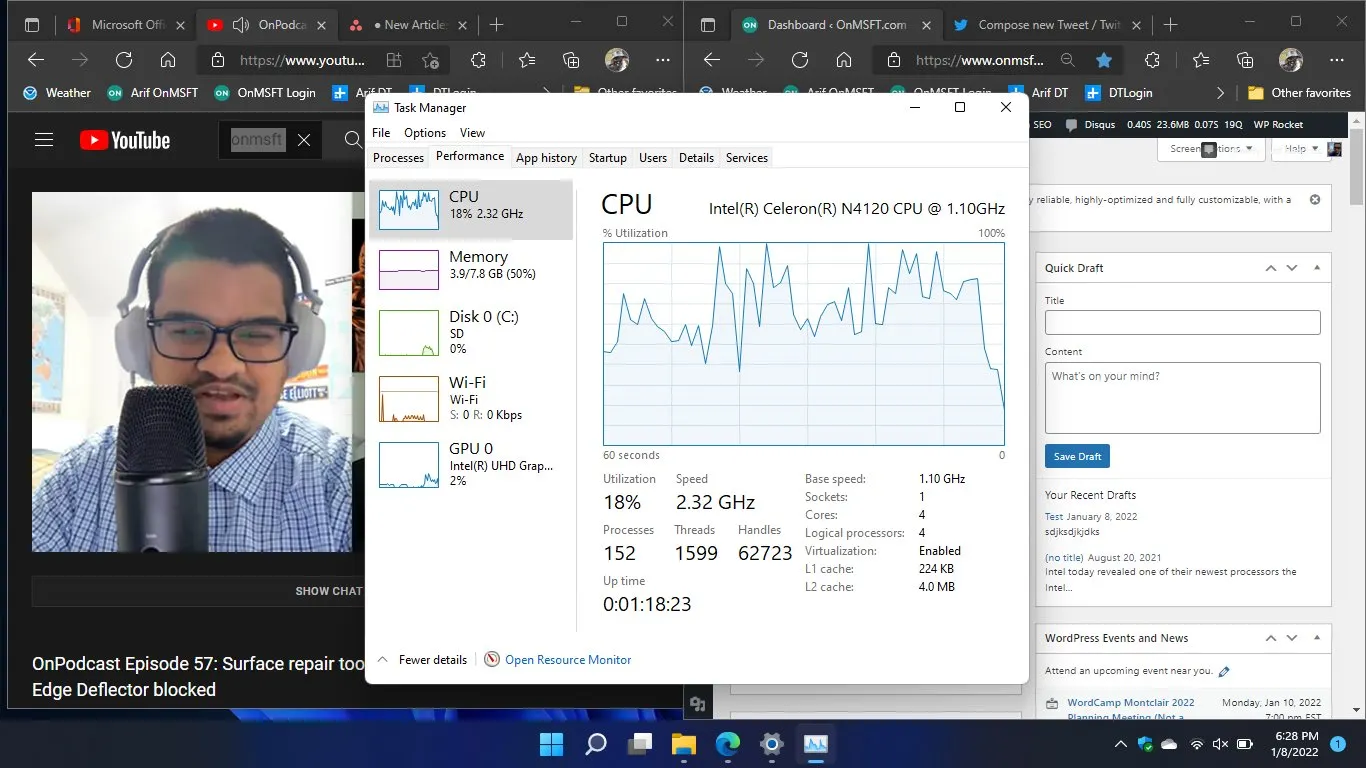Open Settings from the Windows taskbar

click(x=771, y=744)
